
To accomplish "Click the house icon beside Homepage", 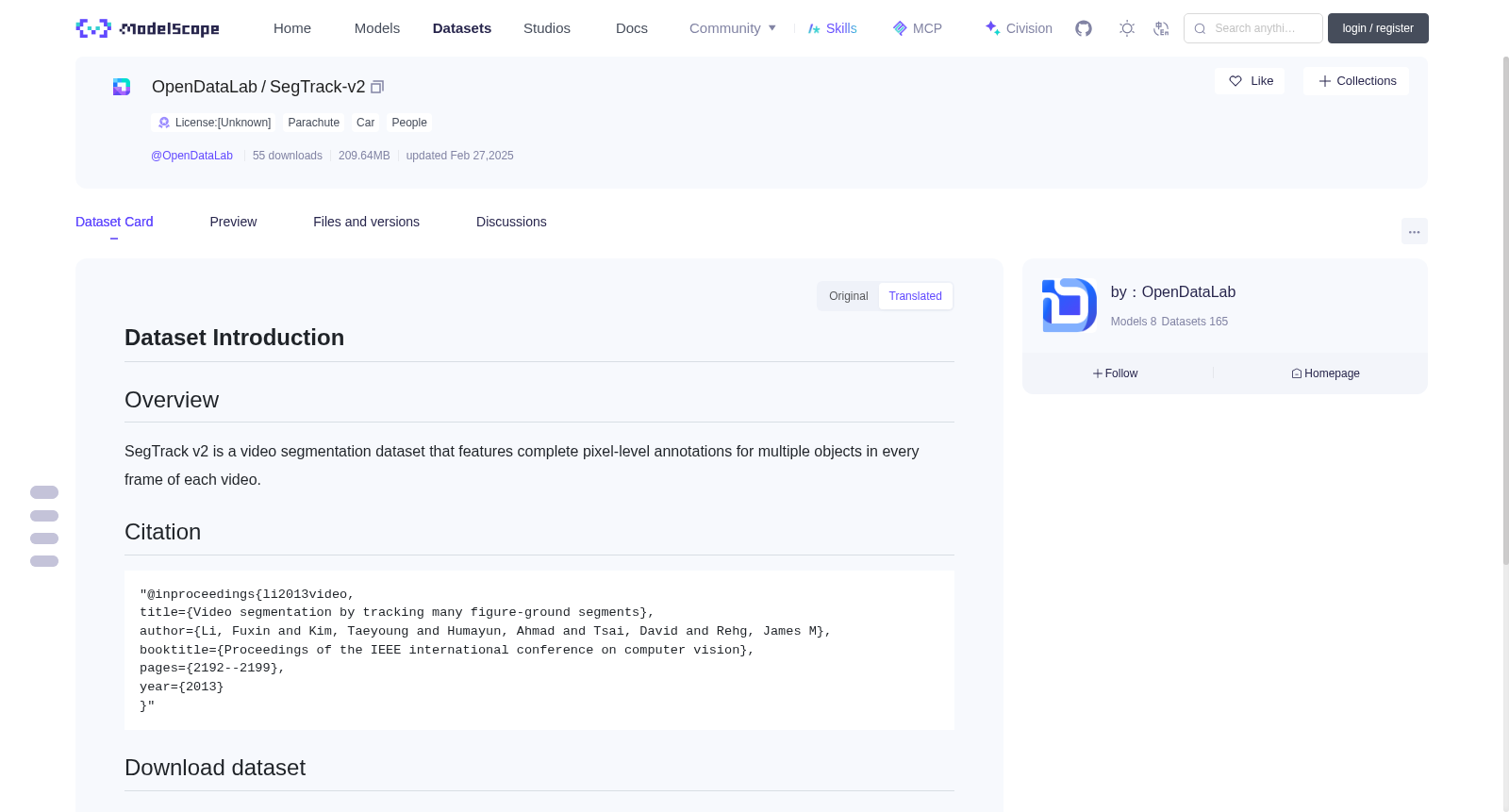I will point(1297,373).
